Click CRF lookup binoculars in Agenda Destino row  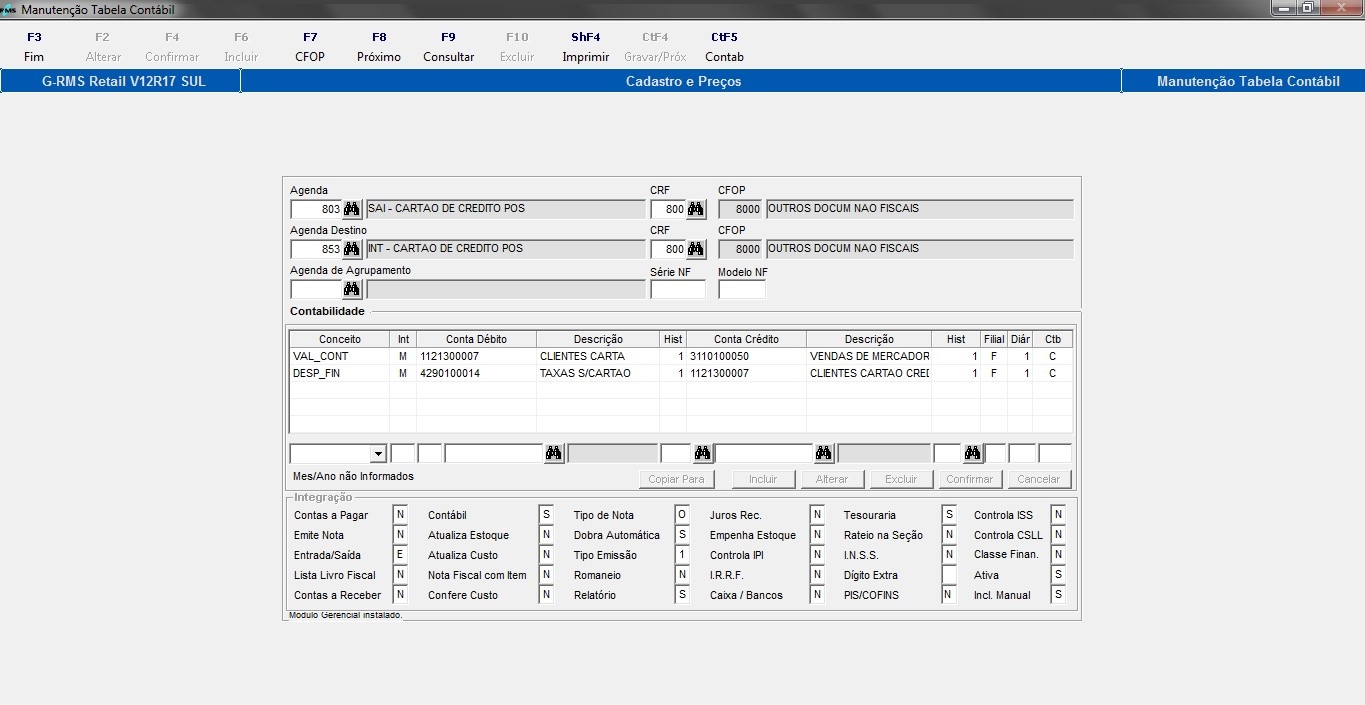coord(696,249)
